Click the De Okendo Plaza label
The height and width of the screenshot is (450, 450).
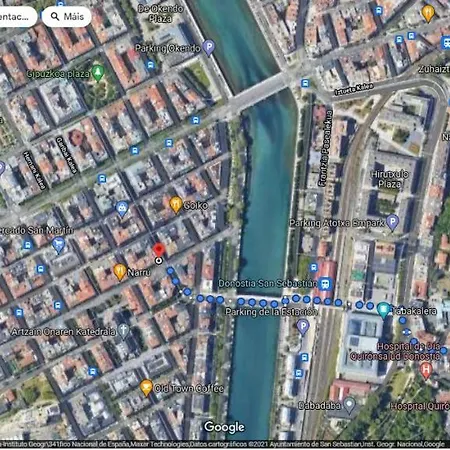point(161,13)
